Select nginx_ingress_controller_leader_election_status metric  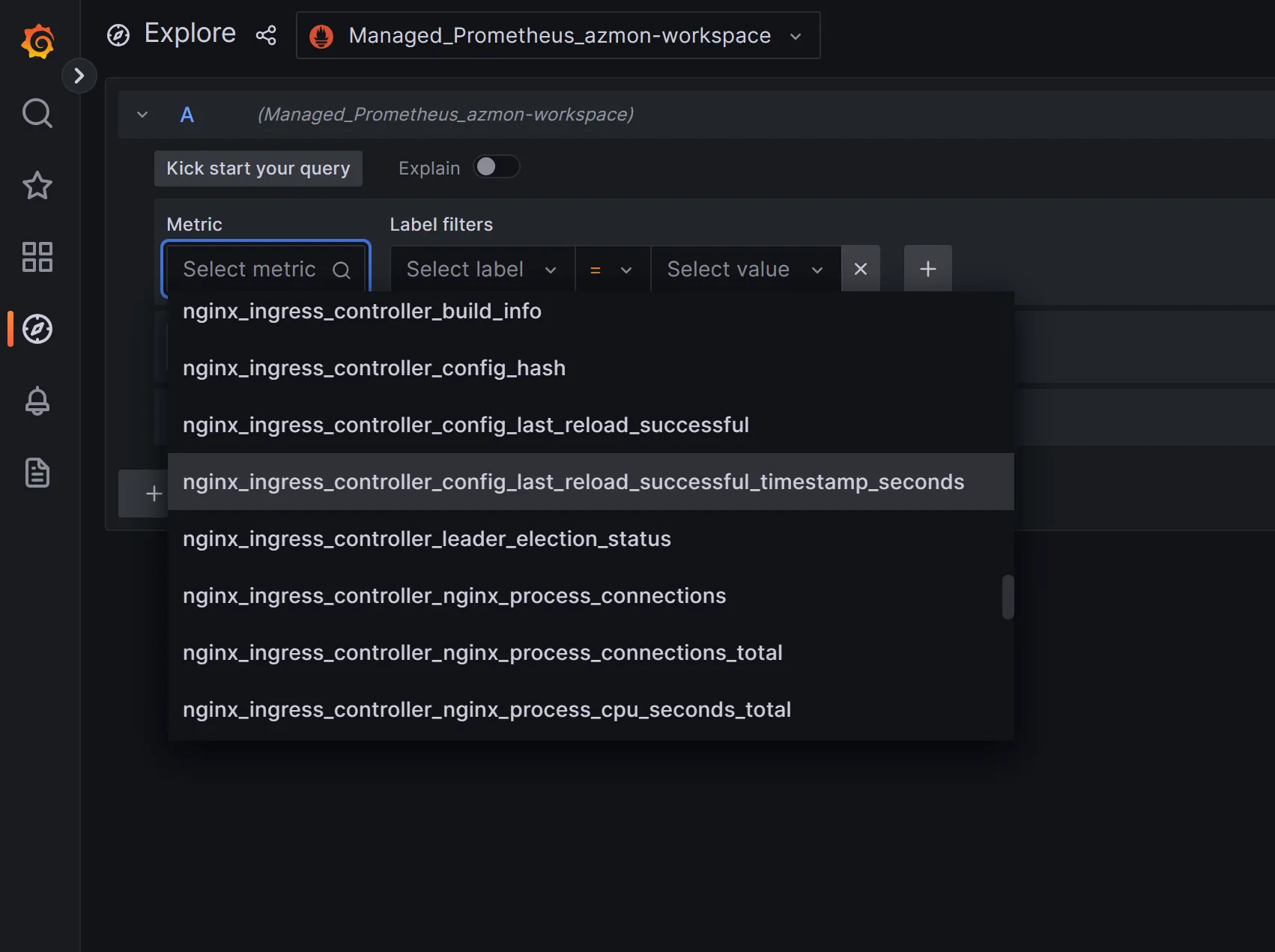426,539
